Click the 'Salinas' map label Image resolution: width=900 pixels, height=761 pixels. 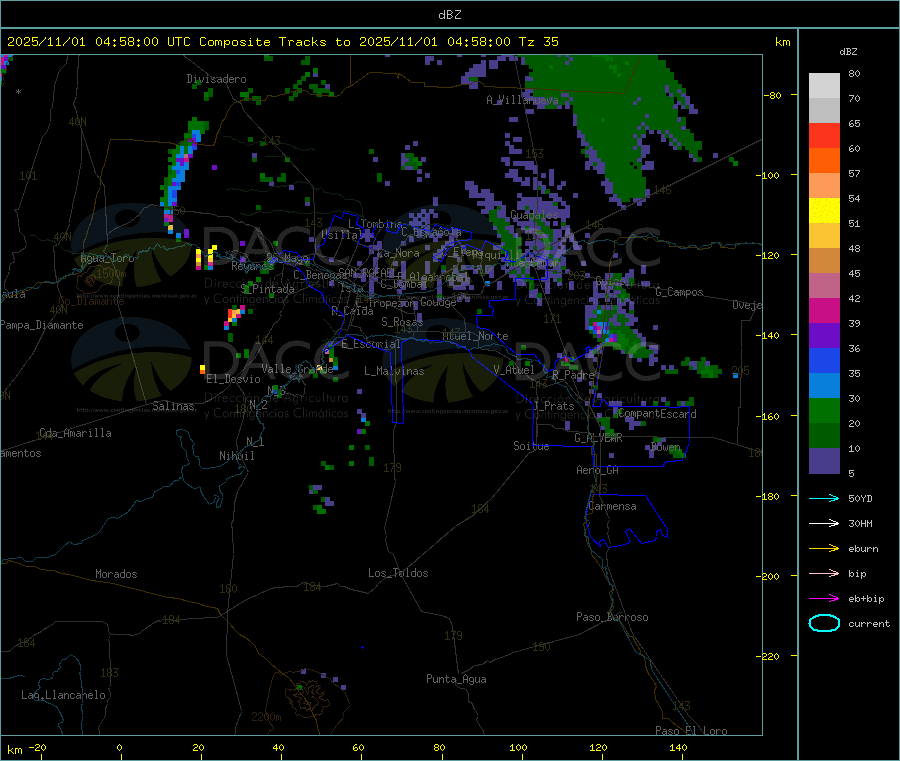[x=173, y=406]
